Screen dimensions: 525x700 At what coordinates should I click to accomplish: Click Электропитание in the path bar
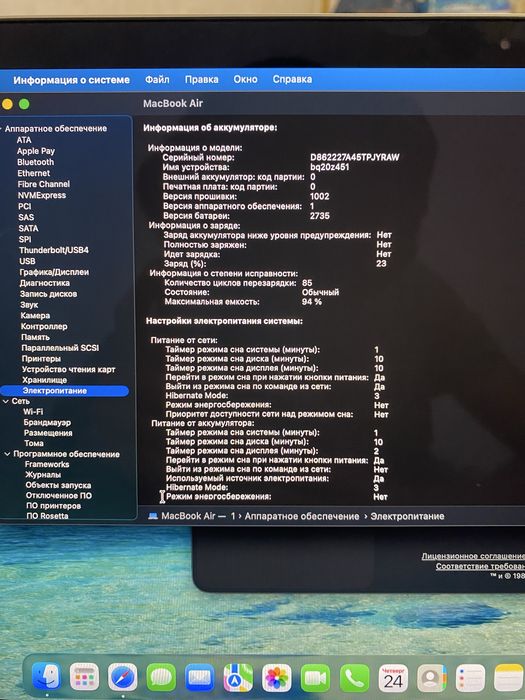[x=407, y=516]
